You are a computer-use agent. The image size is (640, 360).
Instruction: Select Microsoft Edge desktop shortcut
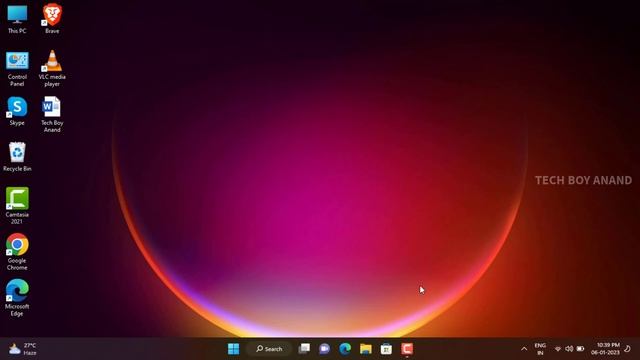coord(17,298)
